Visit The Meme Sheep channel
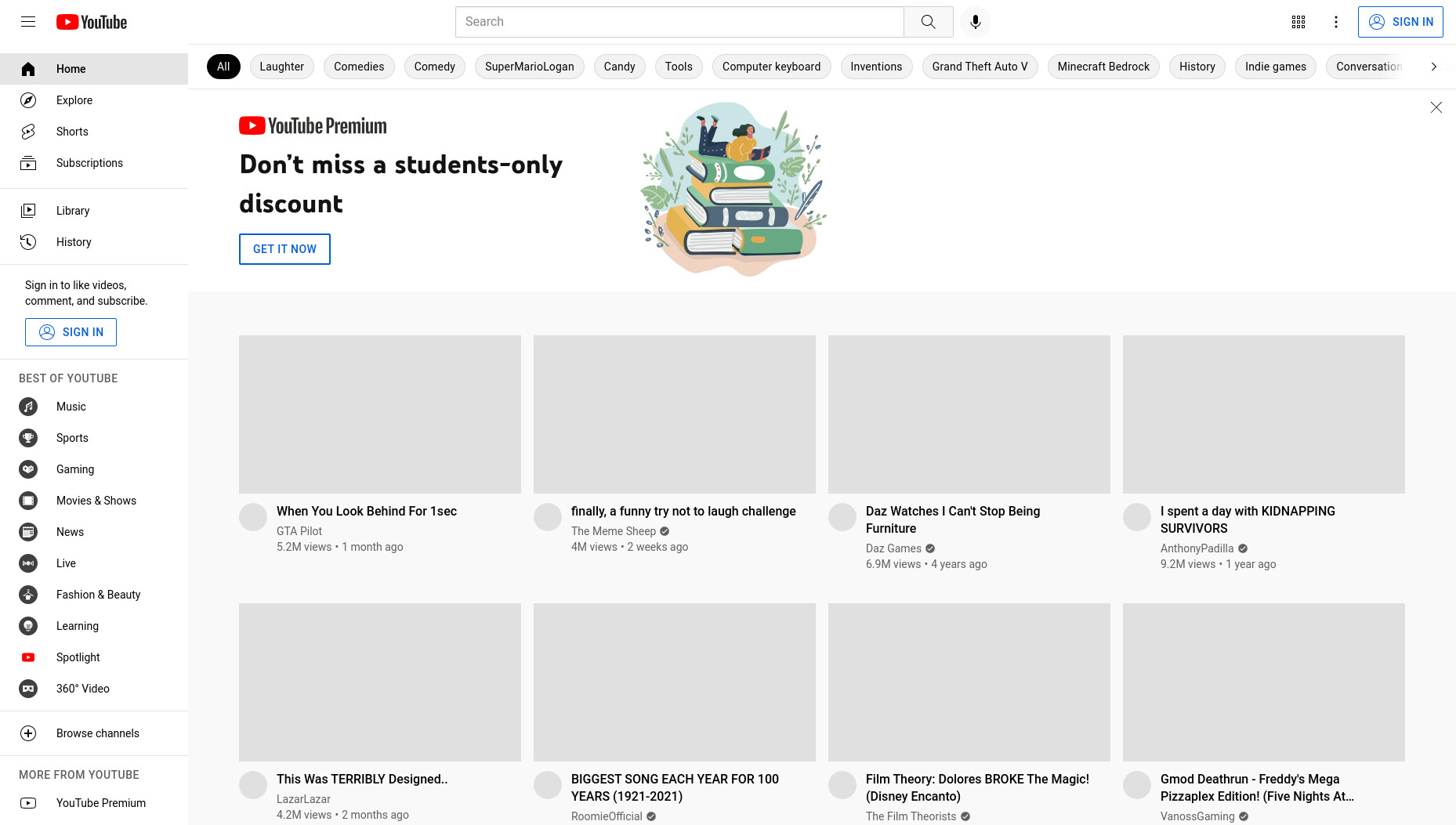Viewport: 1456px width, 825px height. 614,531
